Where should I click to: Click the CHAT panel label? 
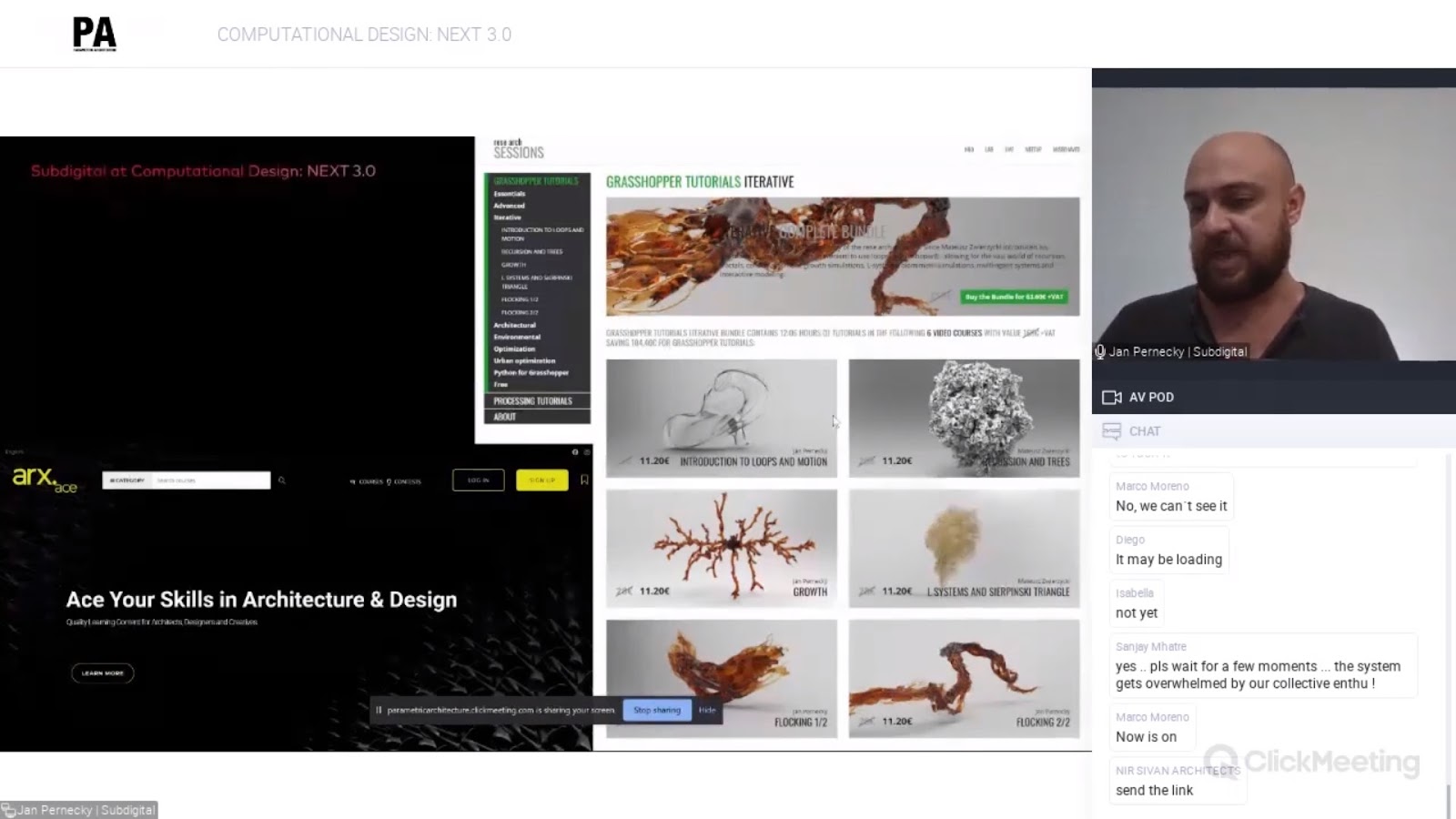pos(1145,431)
